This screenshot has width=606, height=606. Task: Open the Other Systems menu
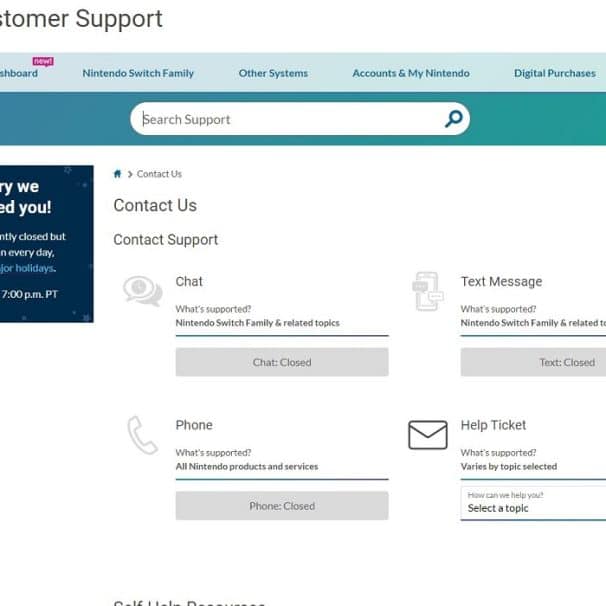point(273,73)
